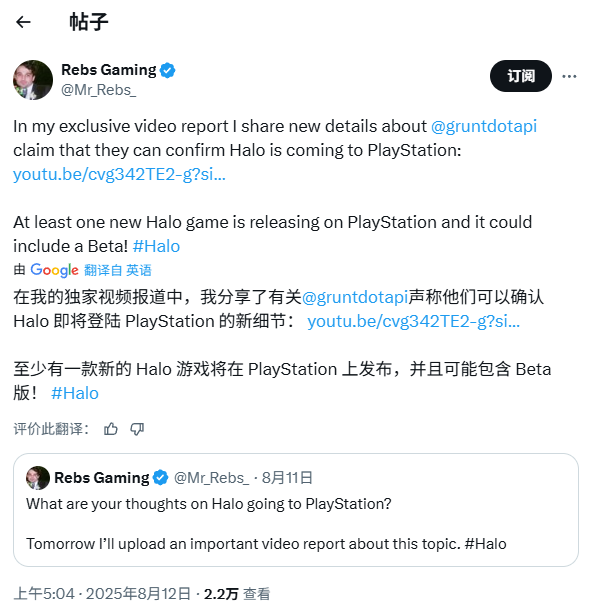
Task: Click the 订阅 subscribe button
Action: click(x=520, y=76)
